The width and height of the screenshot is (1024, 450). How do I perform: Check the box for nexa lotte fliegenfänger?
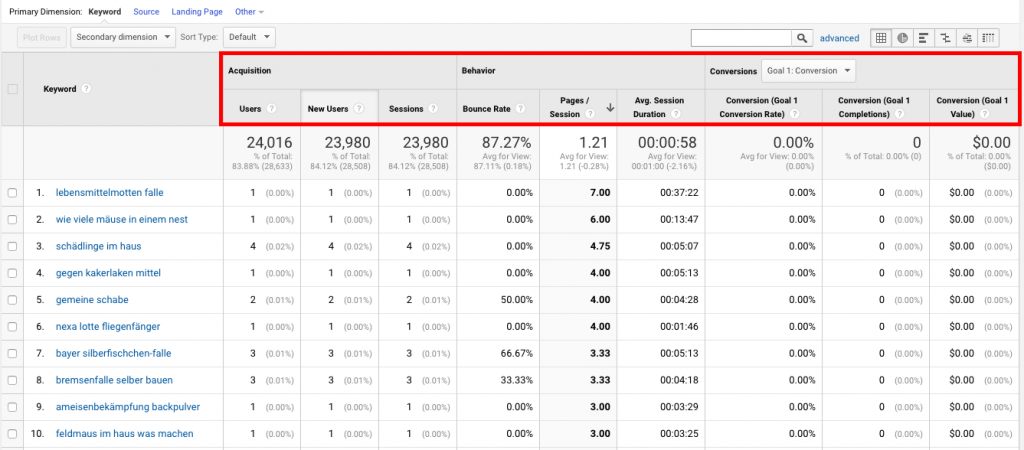point(12,327)
